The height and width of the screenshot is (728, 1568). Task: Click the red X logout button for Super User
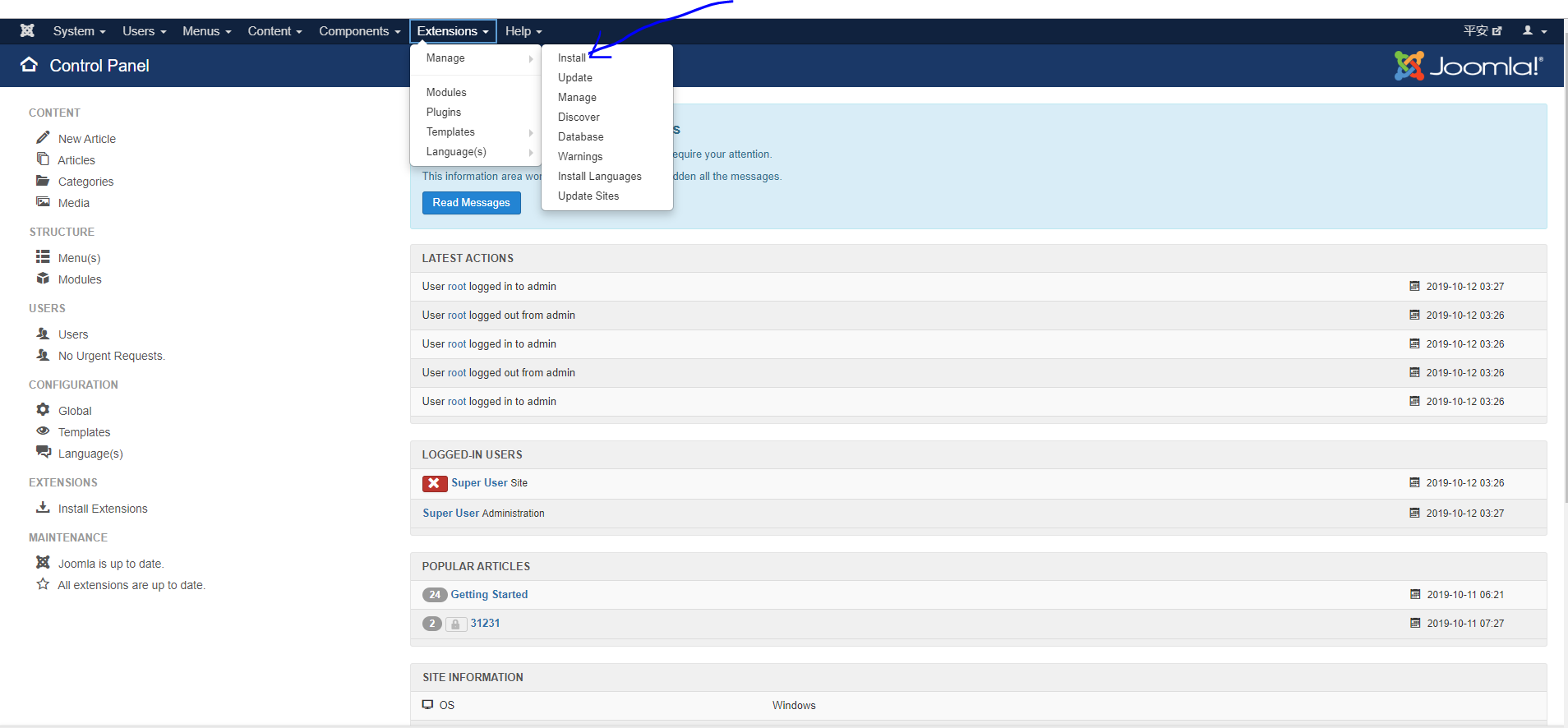click(435, 483)
